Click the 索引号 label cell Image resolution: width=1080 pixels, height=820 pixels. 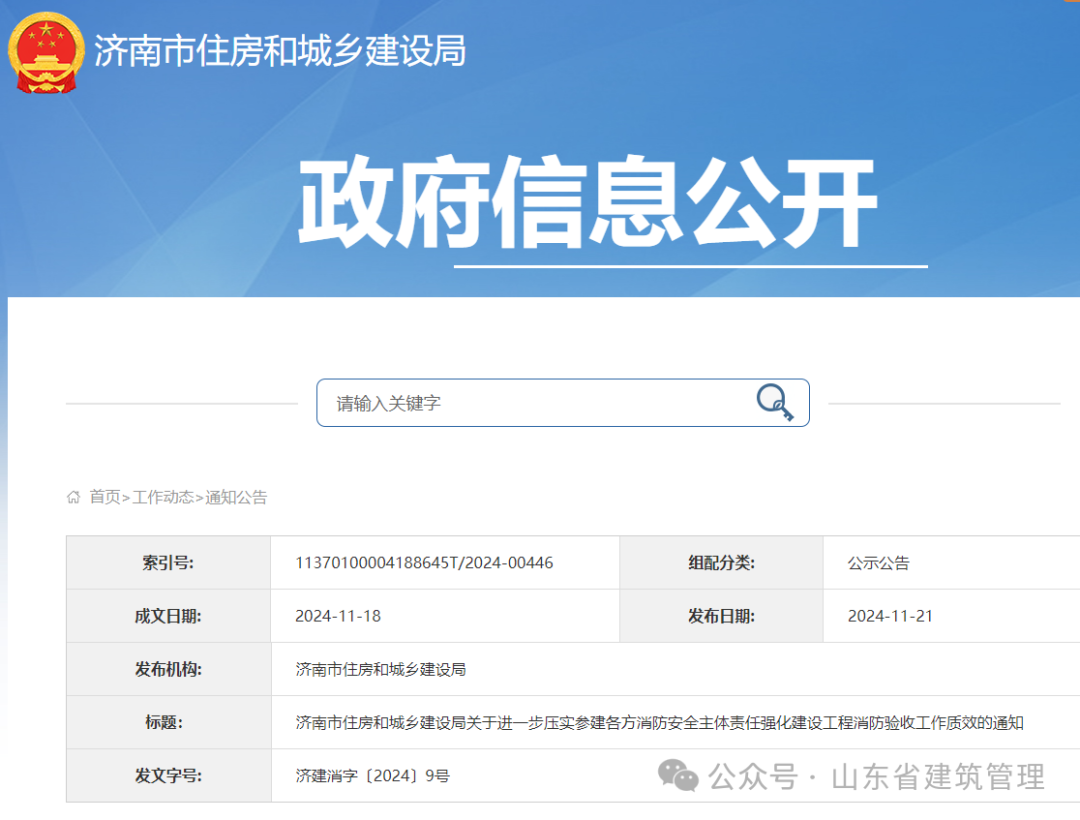(168, 562)
